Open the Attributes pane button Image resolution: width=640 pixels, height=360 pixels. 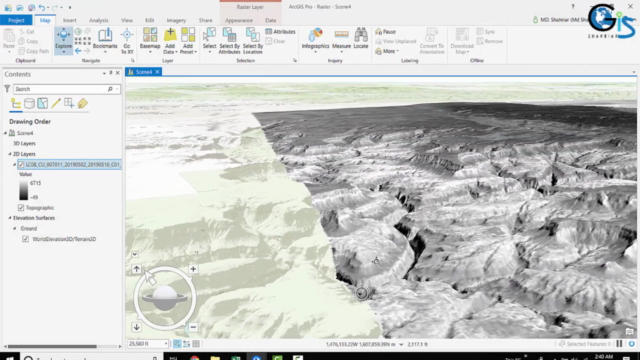[280, 31]
